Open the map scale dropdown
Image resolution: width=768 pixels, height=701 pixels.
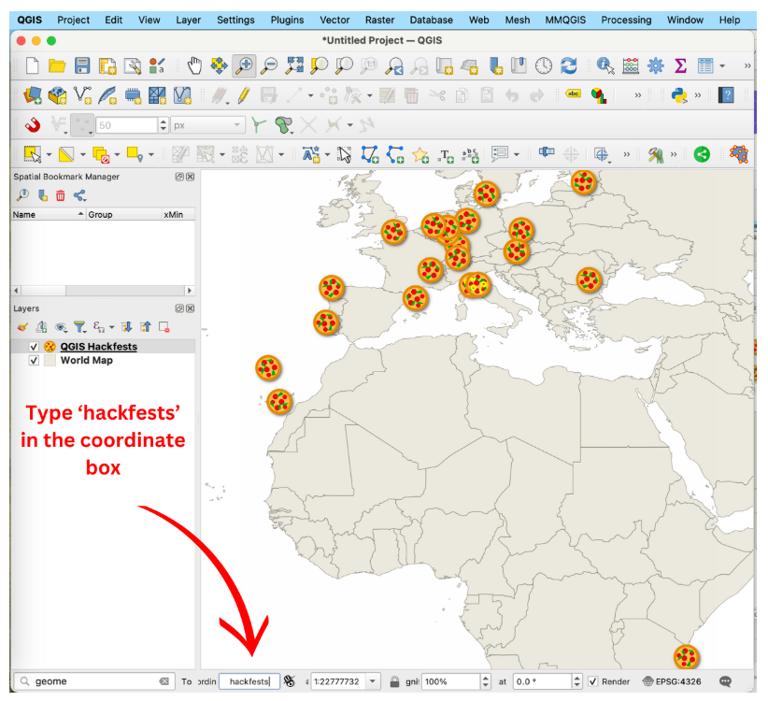[x=373, y=681]
